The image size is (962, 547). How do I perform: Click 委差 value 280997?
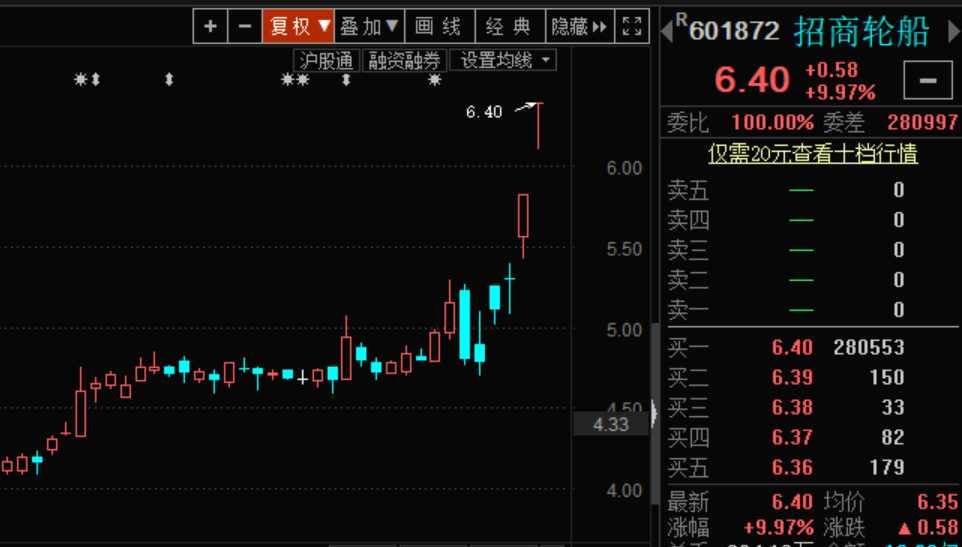(922, 123)
